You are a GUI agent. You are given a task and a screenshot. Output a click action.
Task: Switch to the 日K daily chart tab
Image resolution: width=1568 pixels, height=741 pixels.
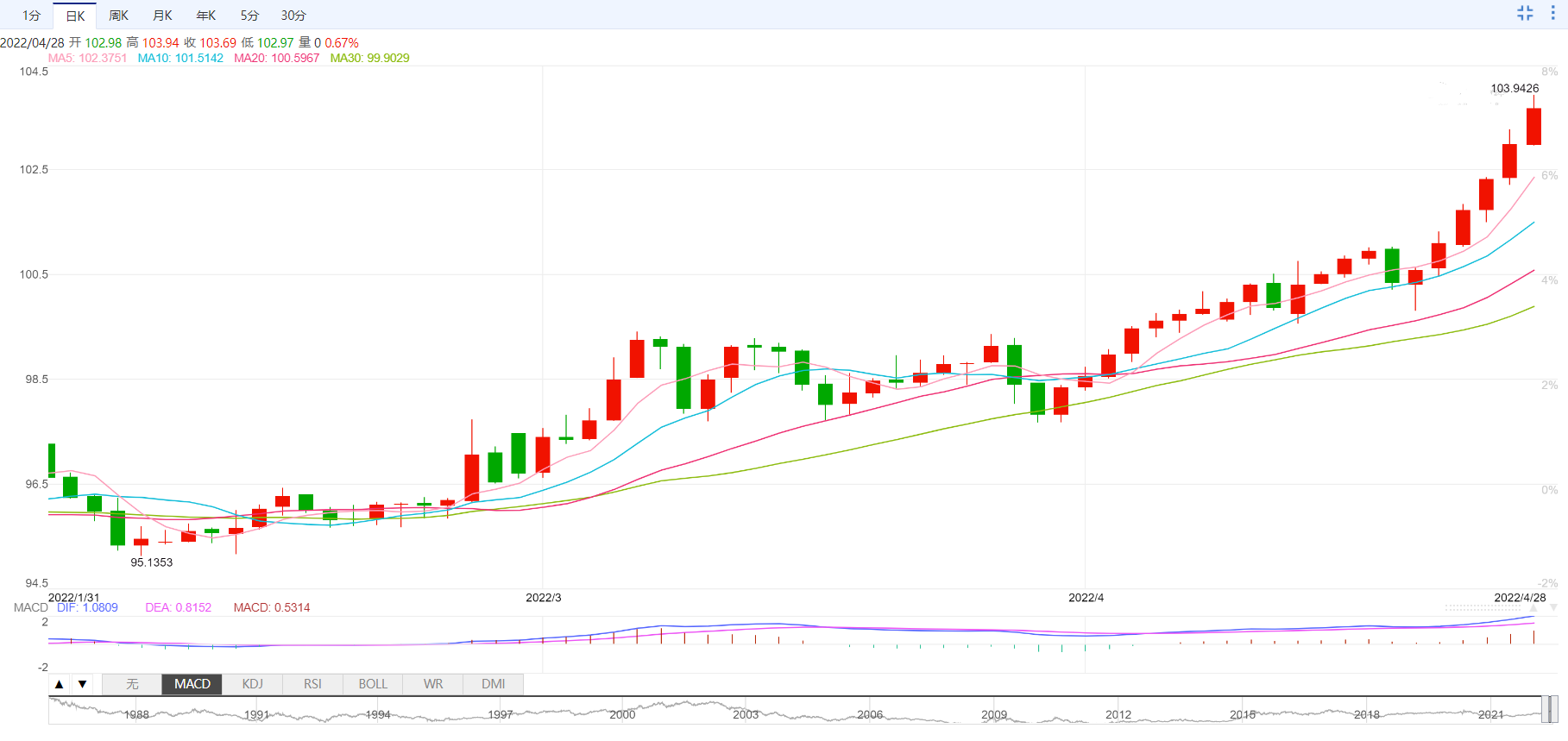tap(75, 16)
